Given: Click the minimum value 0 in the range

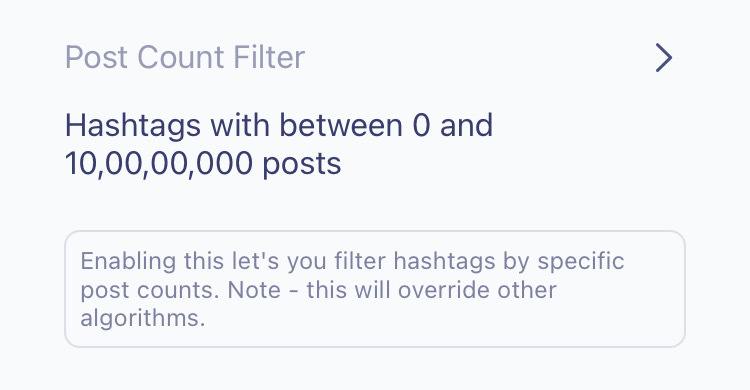Looking at the screenshot, I should tap(421, 125).
